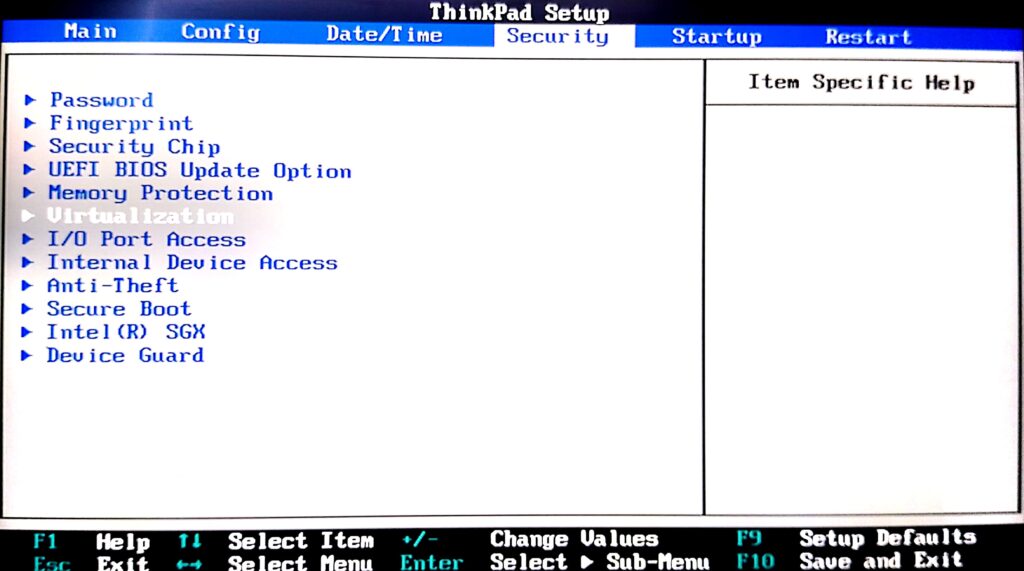Click the Select Sub-Menu label
This screenshot has height=571, width=1024.
[600, 562]
